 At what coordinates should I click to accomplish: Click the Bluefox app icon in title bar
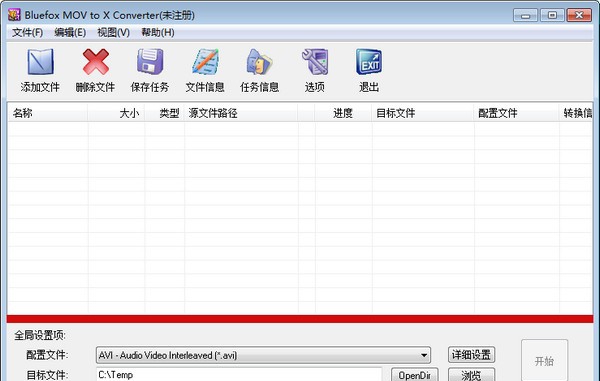[x=14, y=15]
